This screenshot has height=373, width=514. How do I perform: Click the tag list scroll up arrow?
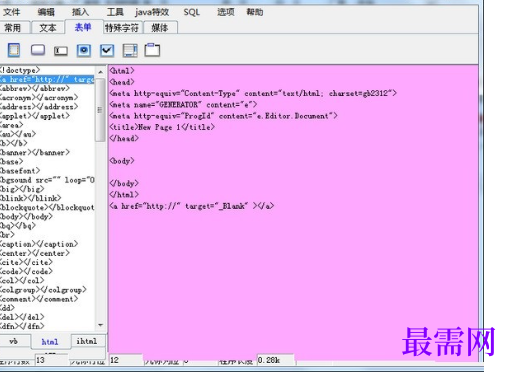pyautogui.click(x=100, y=72)
